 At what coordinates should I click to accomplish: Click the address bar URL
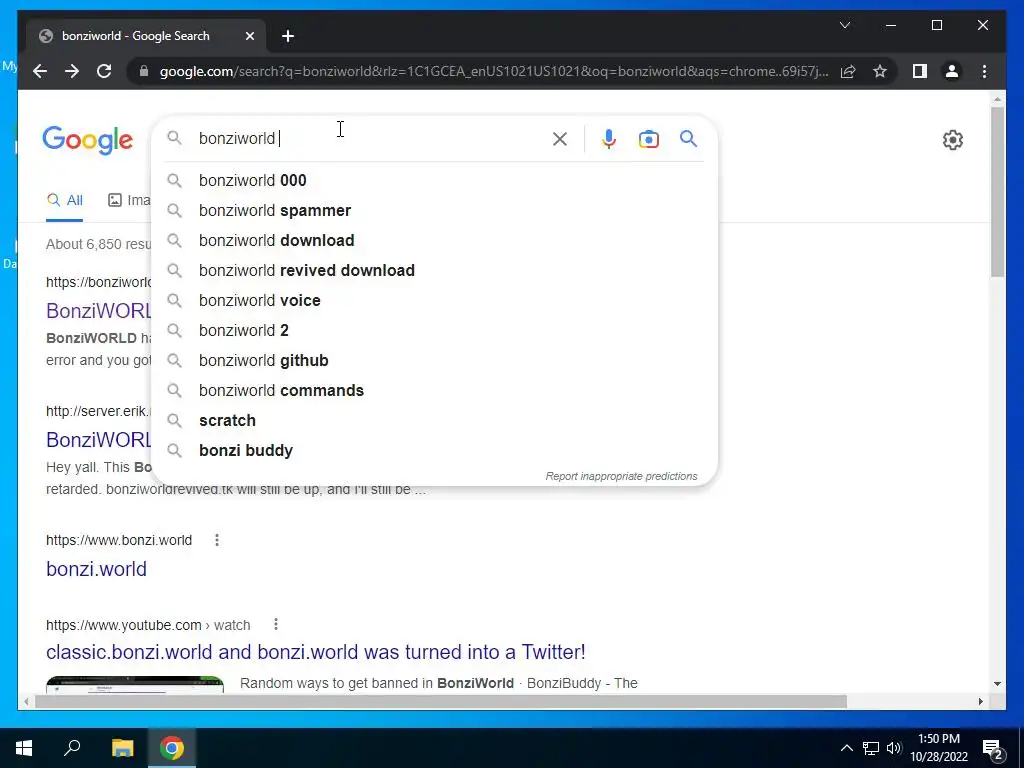(494, 71)
